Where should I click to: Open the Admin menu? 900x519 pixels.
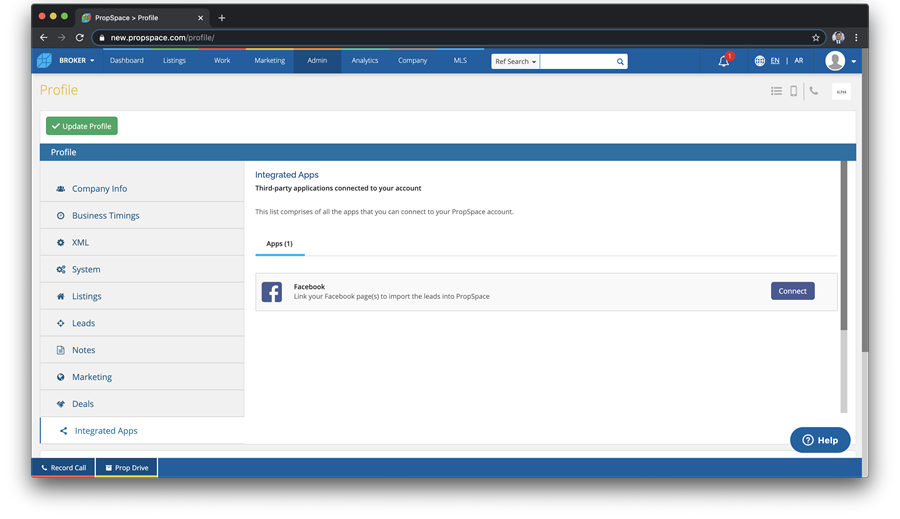pos(317,60)
